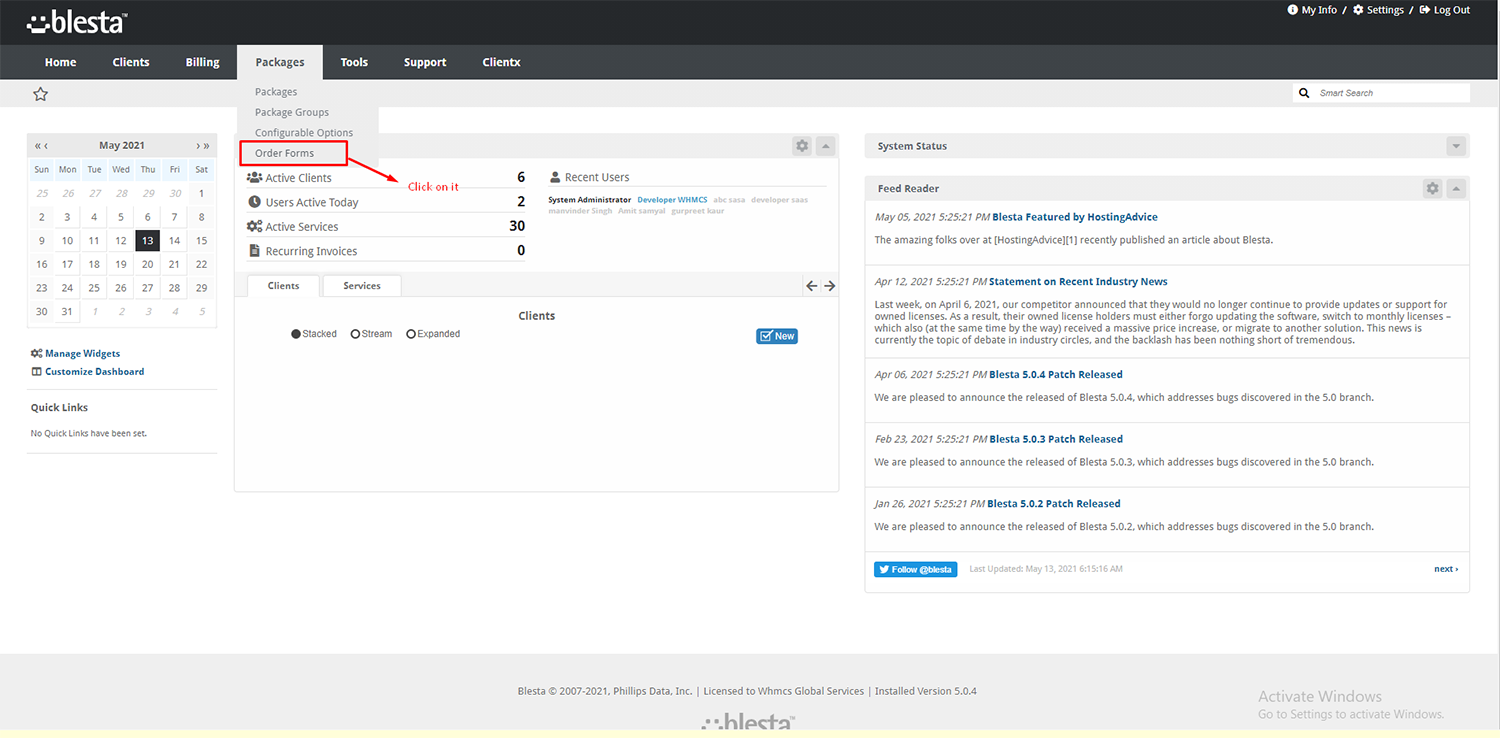Click Follow @blesta Twitter button
1500x738 pixels.
(915, 569)
